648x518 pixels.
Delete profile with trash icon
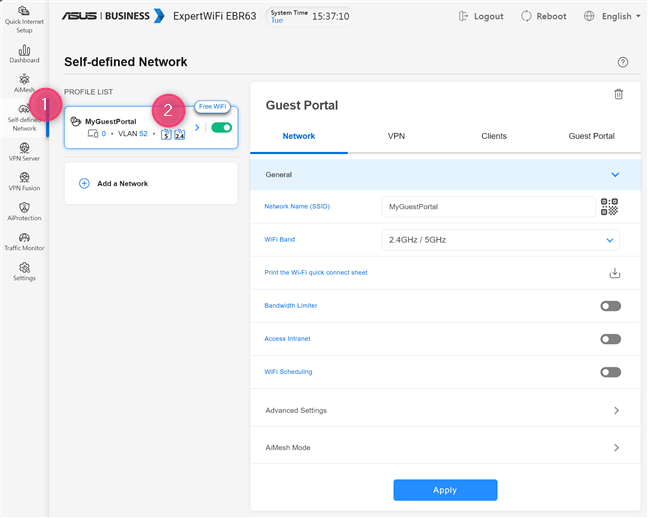pos(618,94)
